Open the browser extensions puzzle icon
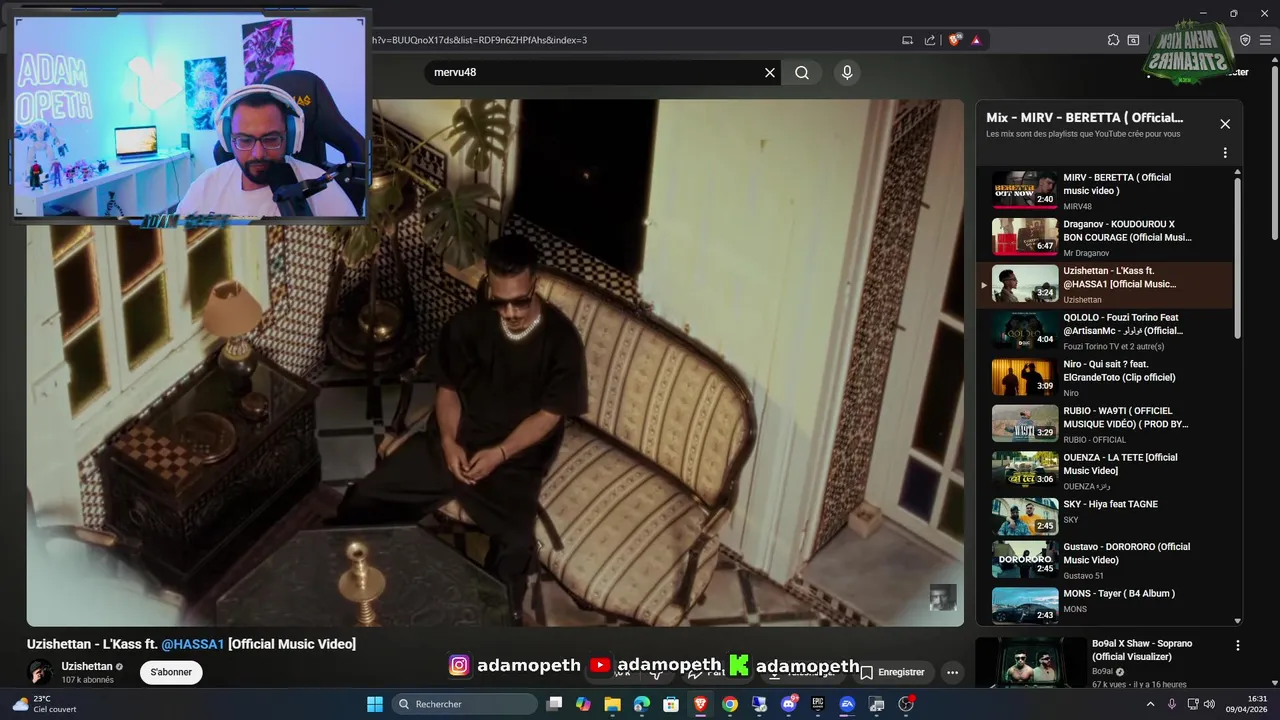Screen dimensions: 1280x720 (1113, 40)
